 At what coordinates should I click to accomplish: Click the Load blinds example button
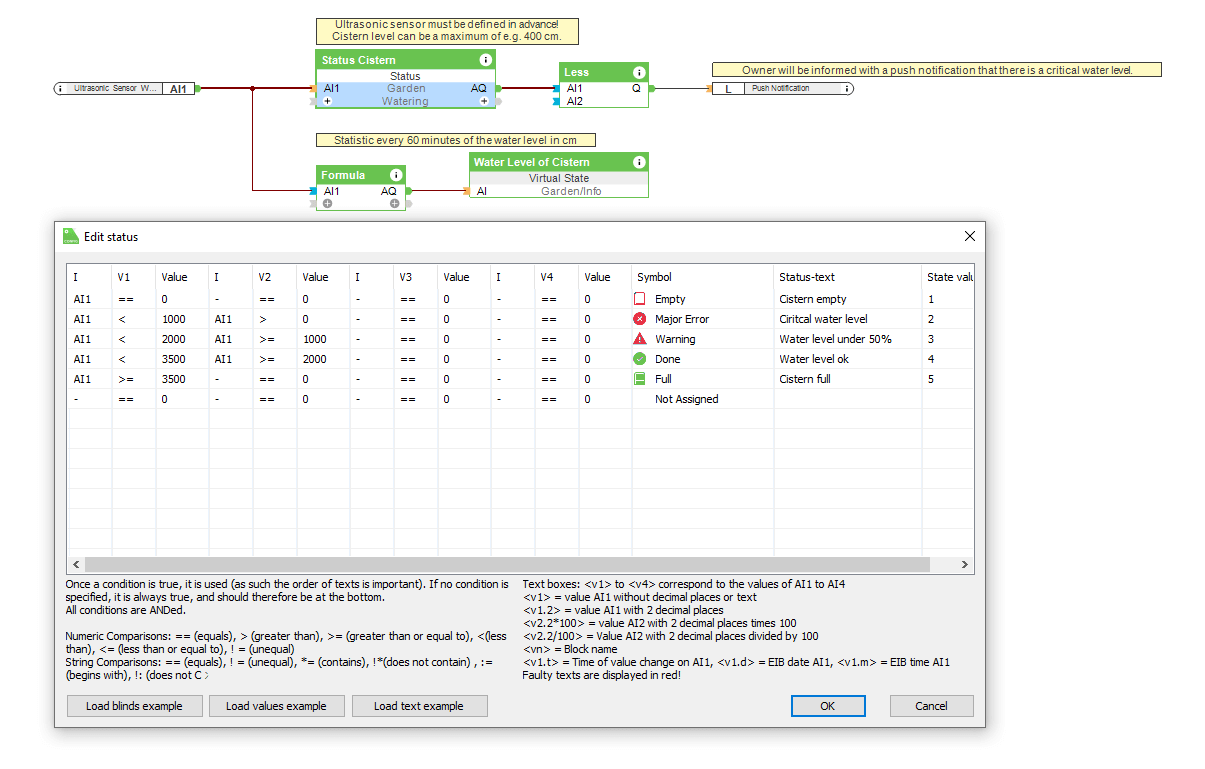[134, 706]
